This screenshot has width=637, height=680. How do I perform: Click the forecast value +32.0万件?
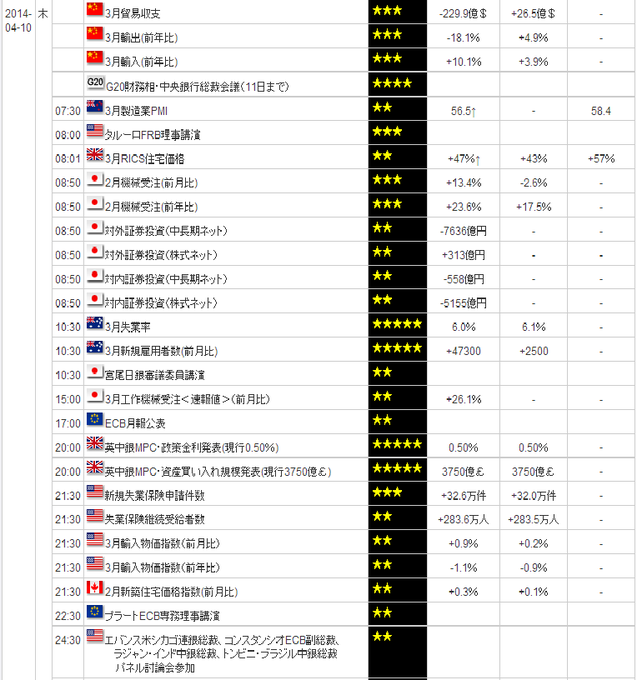(x=533, y=496)
